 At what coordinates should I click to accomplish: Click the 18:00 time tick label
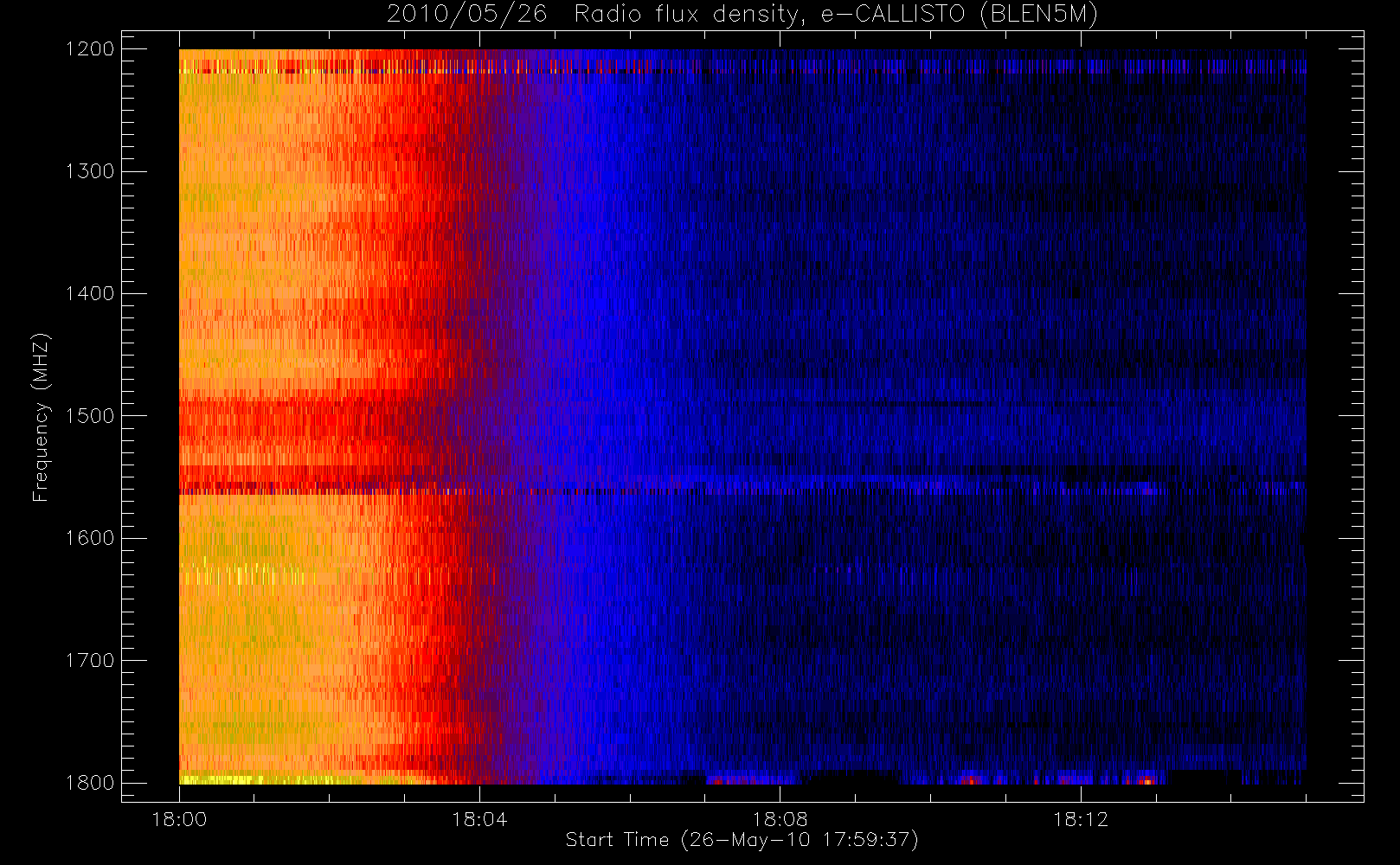[x=179, y=819]
